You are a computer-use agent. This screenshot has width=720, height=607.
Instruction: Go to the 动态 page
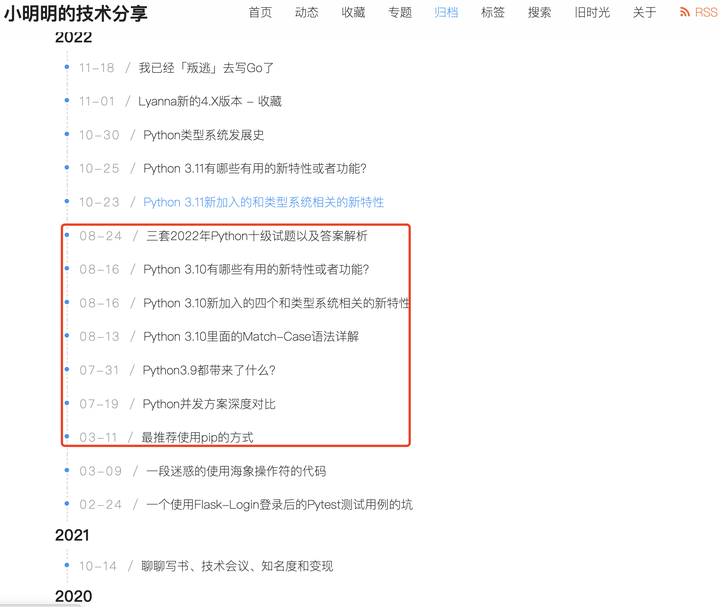coord(307,12)
